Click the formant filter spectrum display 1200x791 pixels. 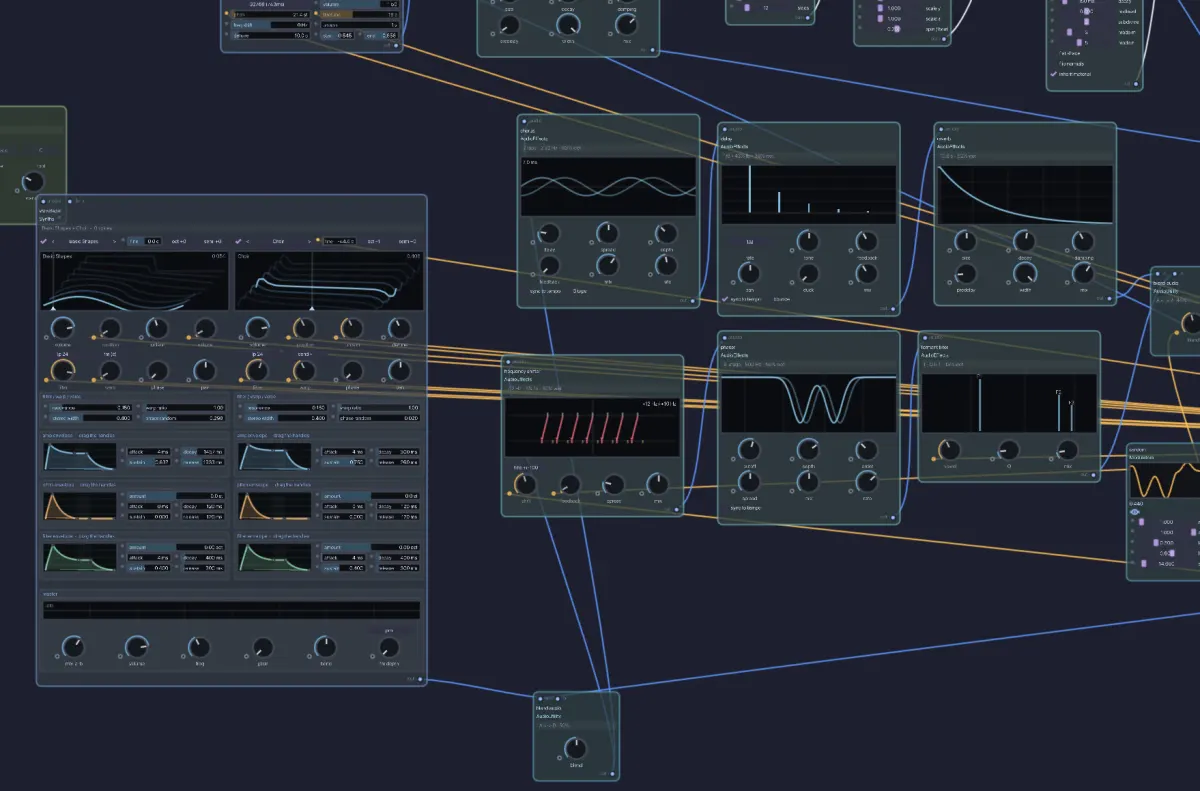(x=1009, y=404)
